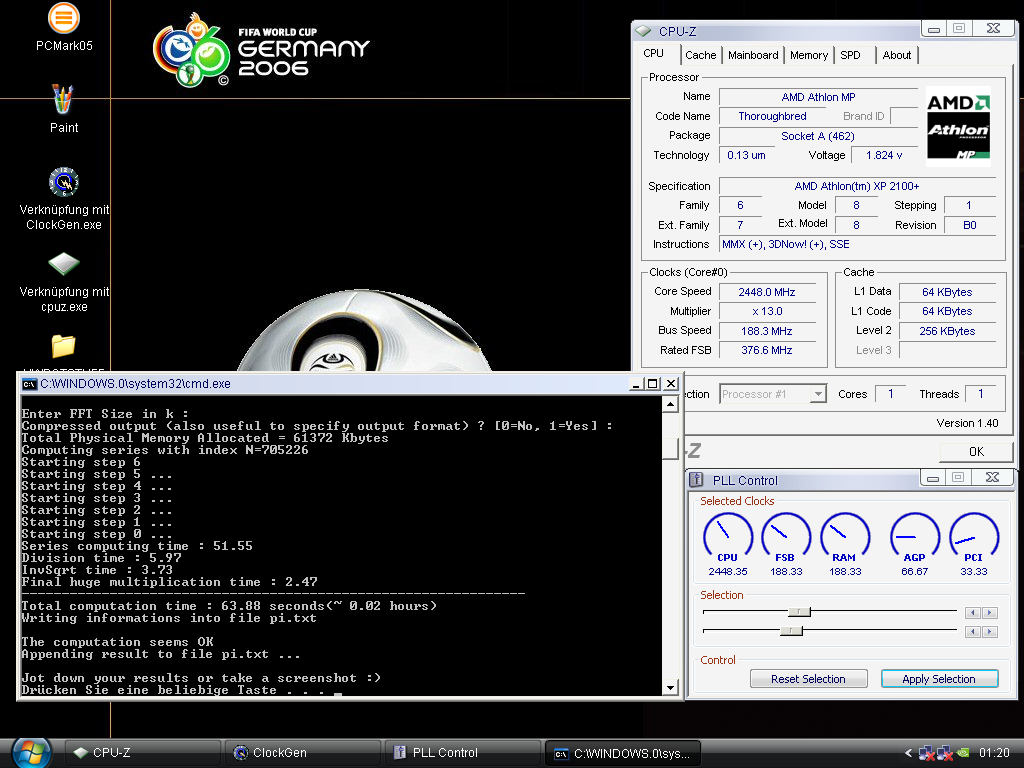Click the Level 2 cache value 256 KBytes

pyautogui.click(x=947, y=331)
